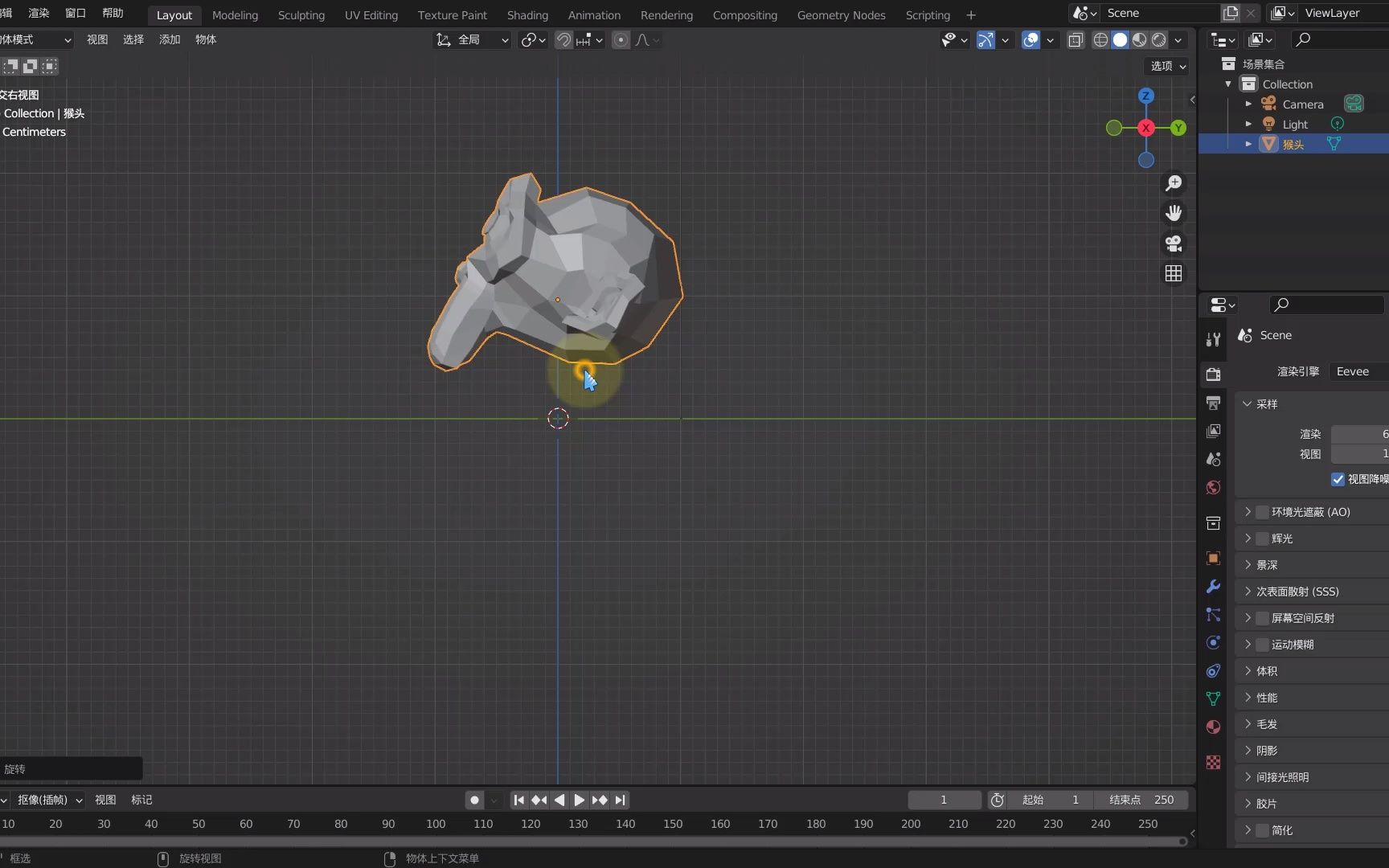Switch to the Sculpting workspace tab
1389x868 pixels.
(x=301, y=14)
